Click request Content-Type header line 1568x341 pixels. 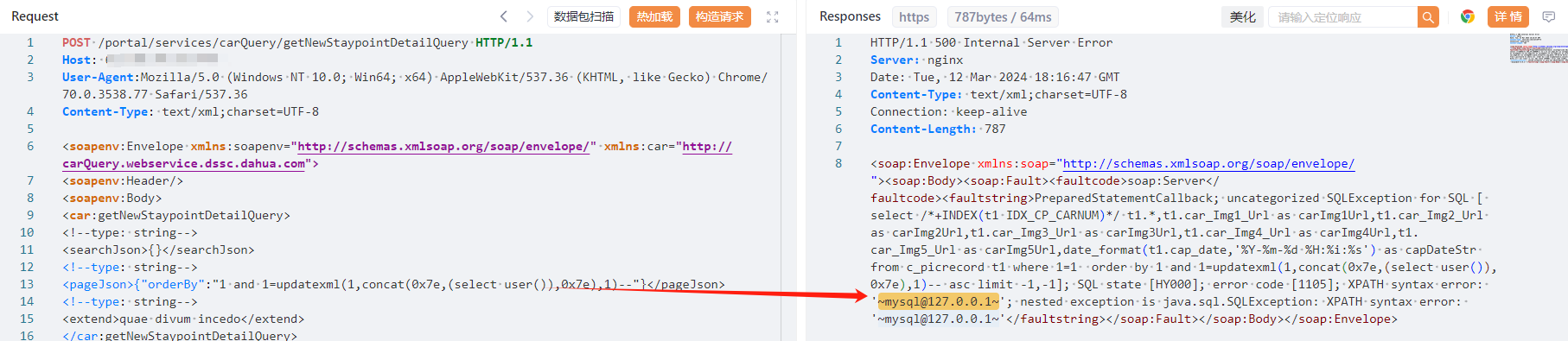click(190, 111)
